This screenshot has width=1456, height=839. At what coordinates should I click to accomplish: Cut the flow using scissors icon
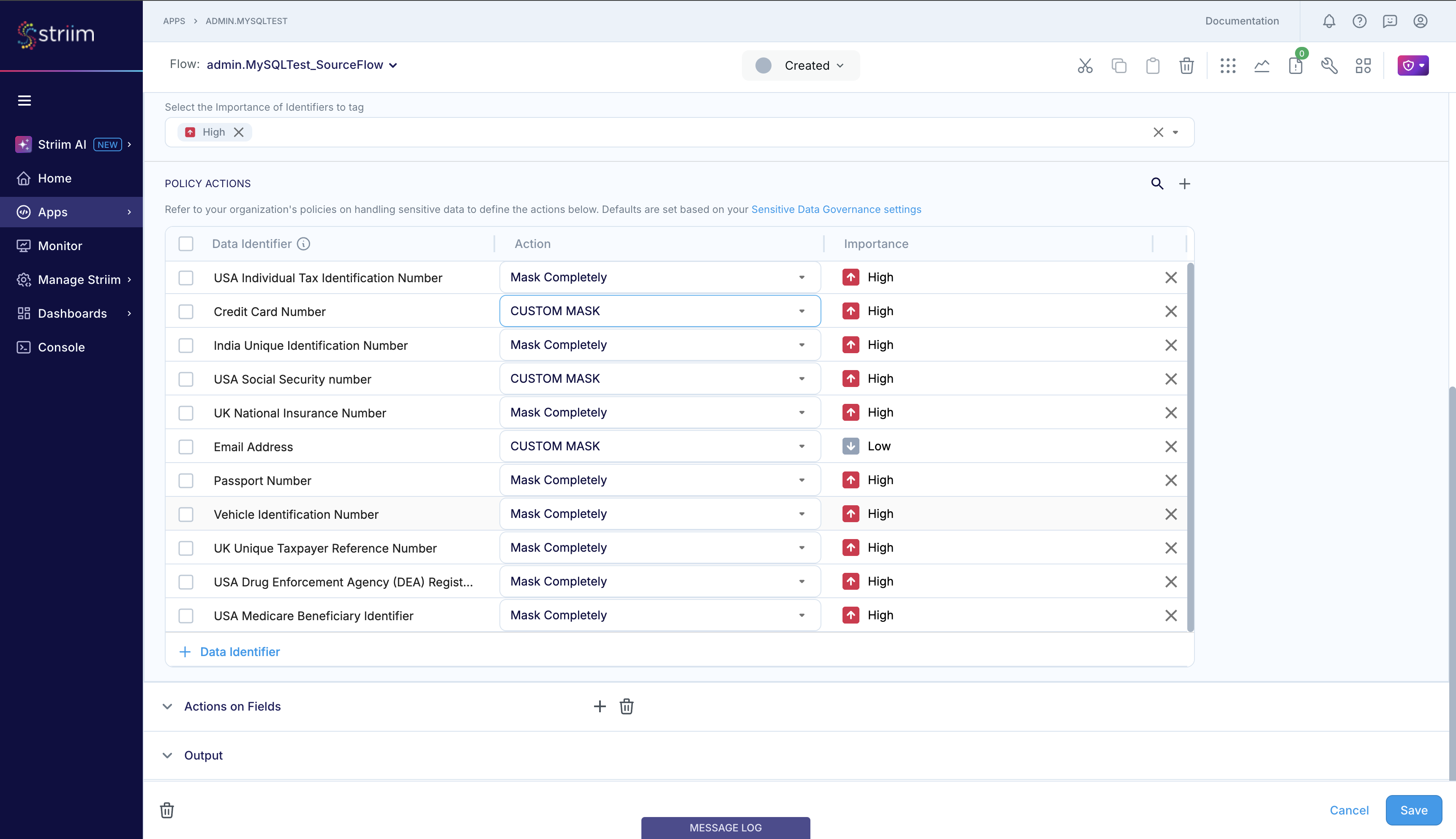pyautogui.click(x=1085, y=65)
